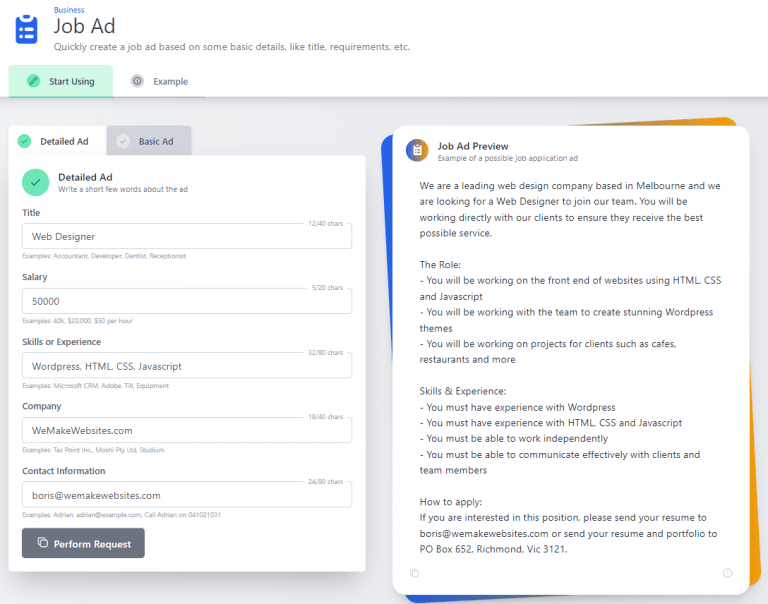This screenshot has width=768, height=604.
Task: Select the Company field with WeMakeWebsites.com
Action: tap(186, 430)
